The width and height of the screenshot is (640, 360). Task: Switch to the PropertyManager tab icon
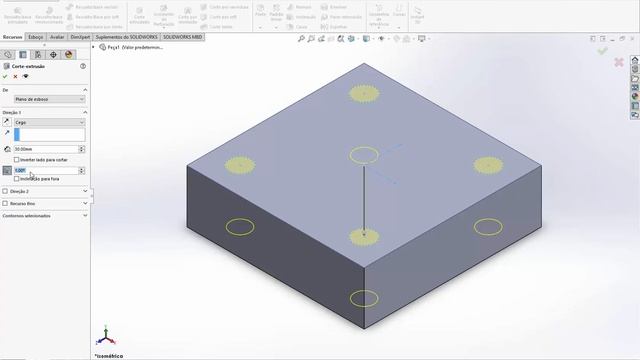tap(23, 55)
